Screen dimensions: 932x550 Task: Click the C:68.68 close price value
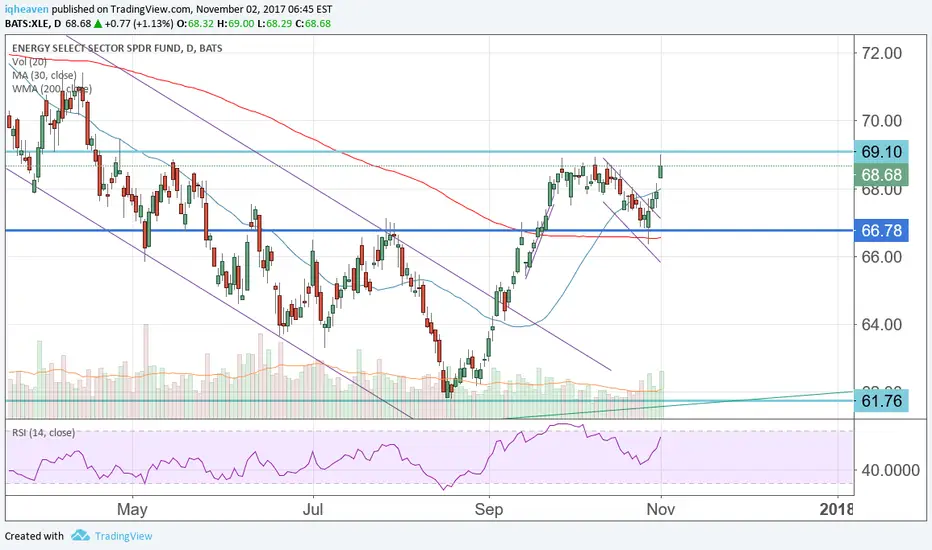point(313,24)
